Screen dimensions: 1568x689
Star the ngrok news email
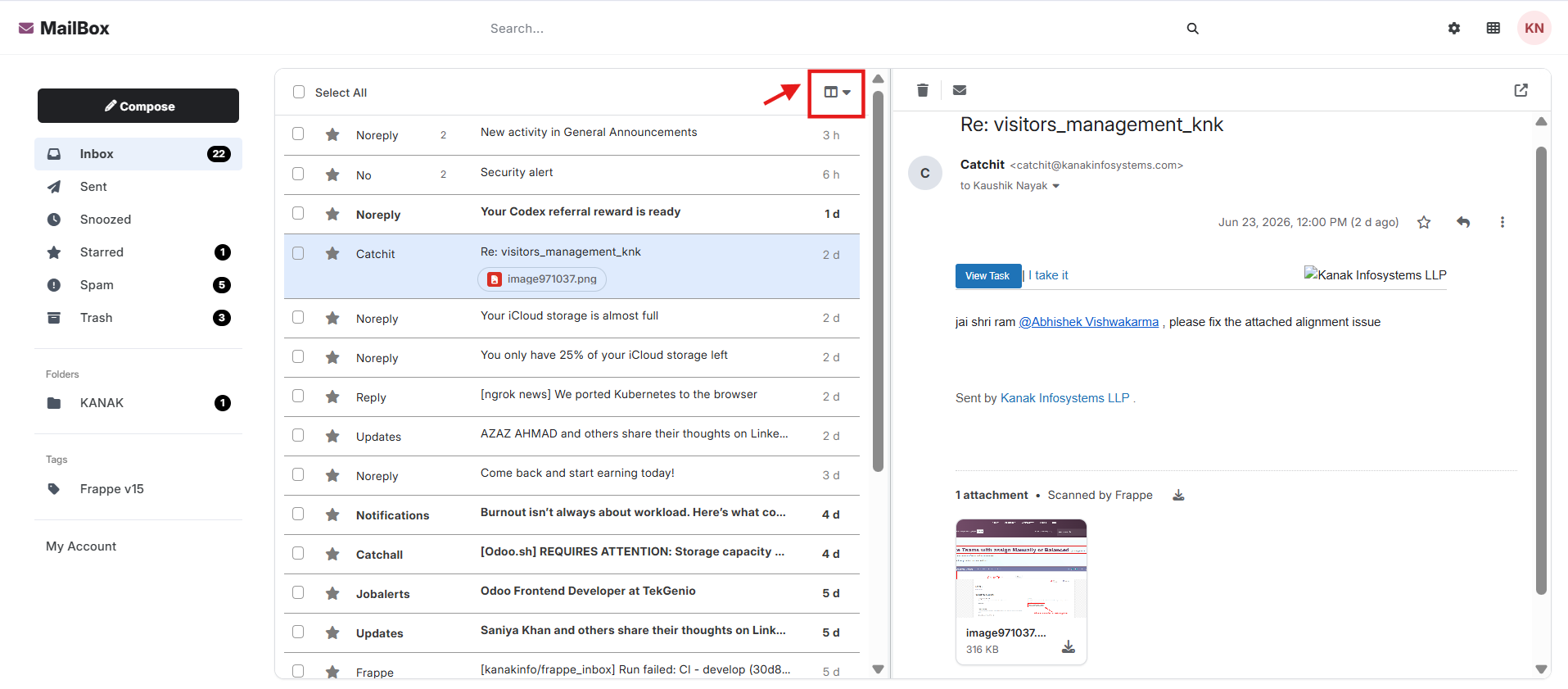pyautogui.click(x=332, y=397)
